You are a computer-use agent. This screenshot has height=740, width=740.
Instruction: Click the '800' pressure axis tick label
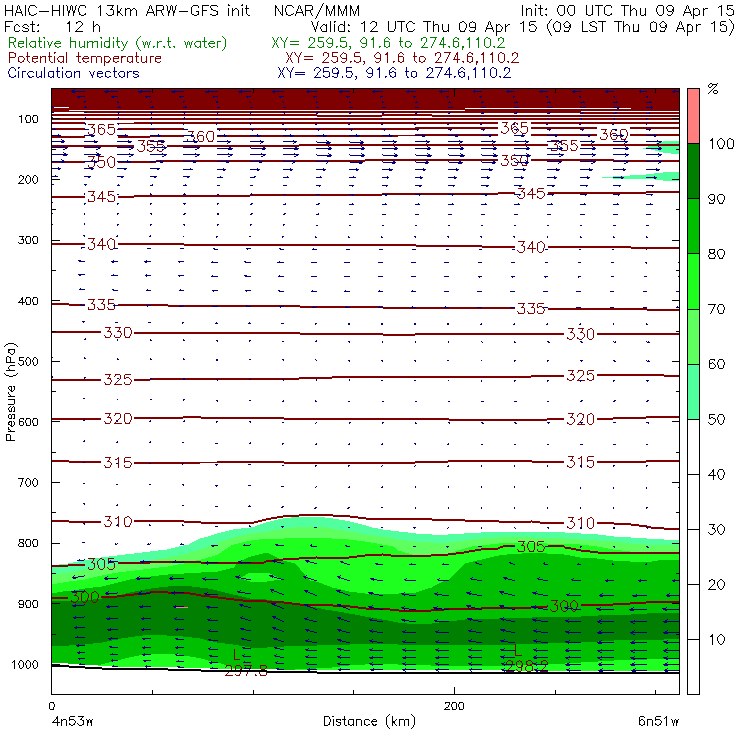pos(28,543)
